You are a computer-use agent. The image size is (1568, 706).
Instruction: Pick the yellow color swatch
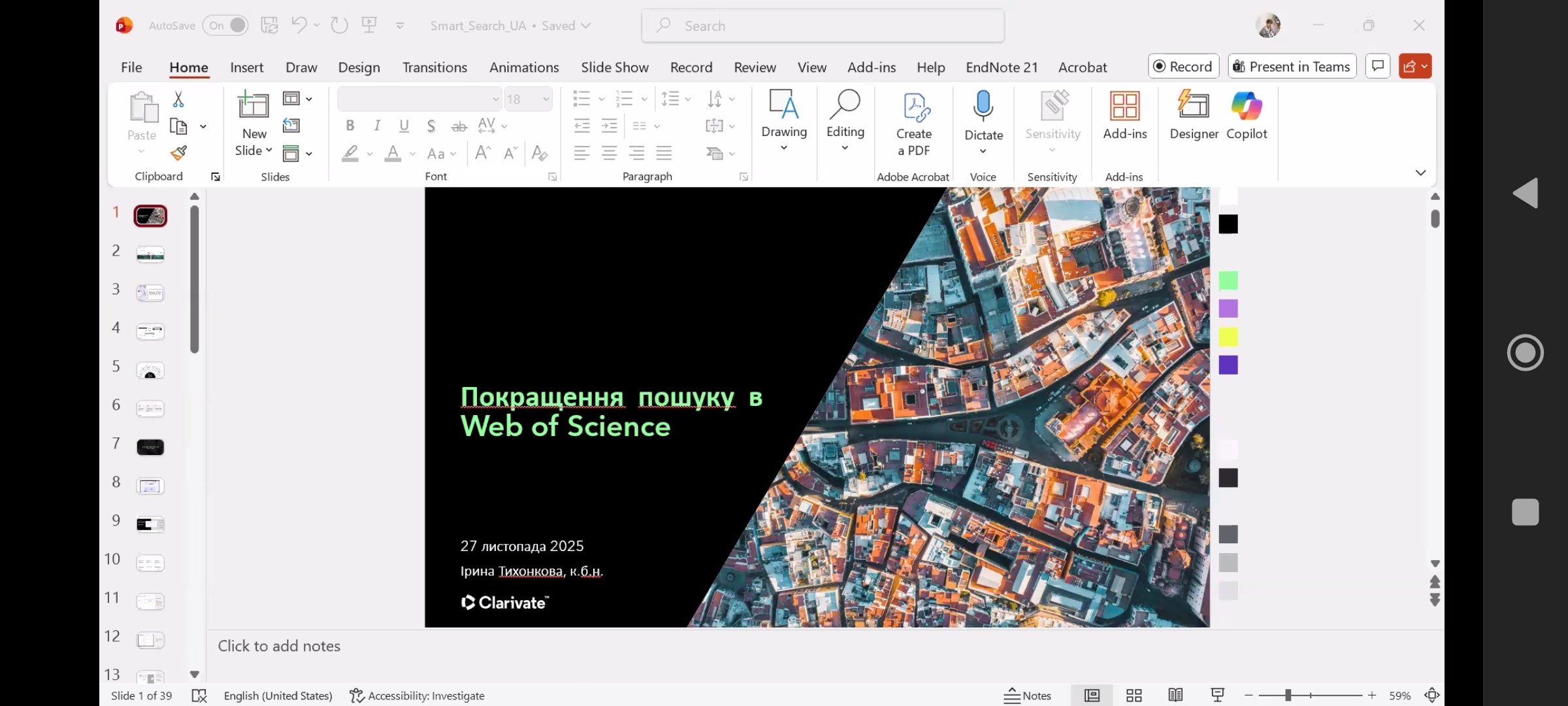pos(1228,337)
